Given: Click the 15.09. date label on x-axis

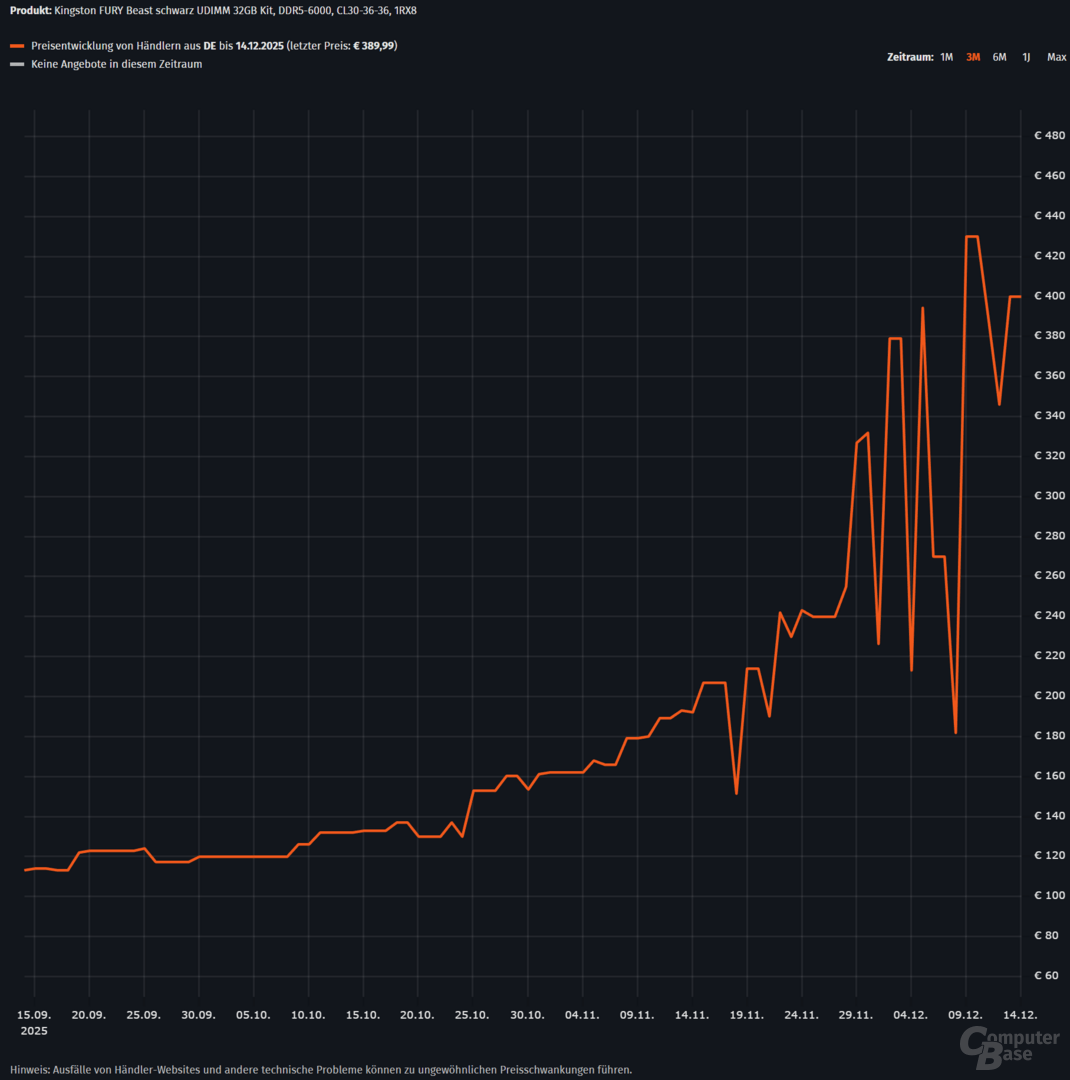Looking at the screenshot, I should [x=34, y=1014].
